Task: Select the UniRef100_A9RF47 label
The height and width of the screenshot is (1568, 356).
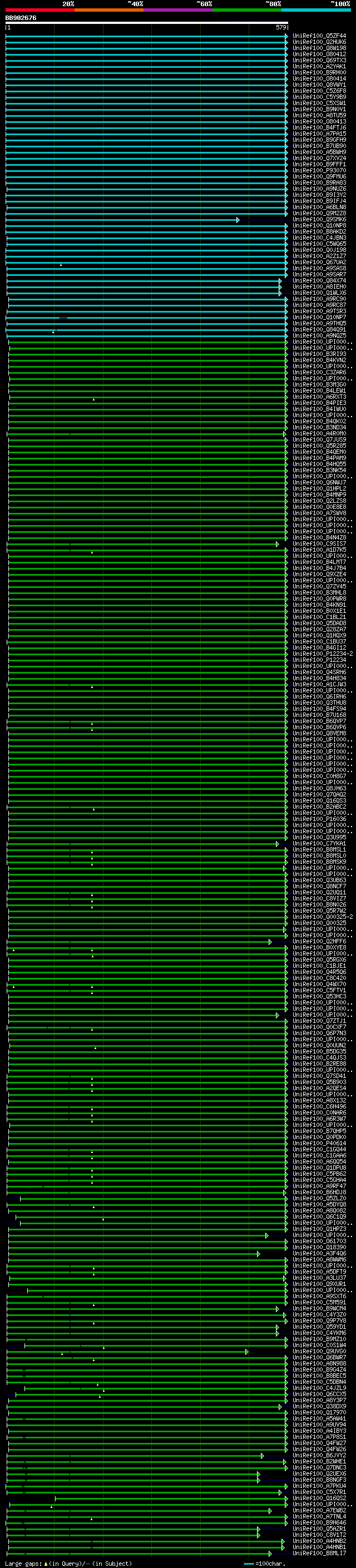Action: (319, 1186)
